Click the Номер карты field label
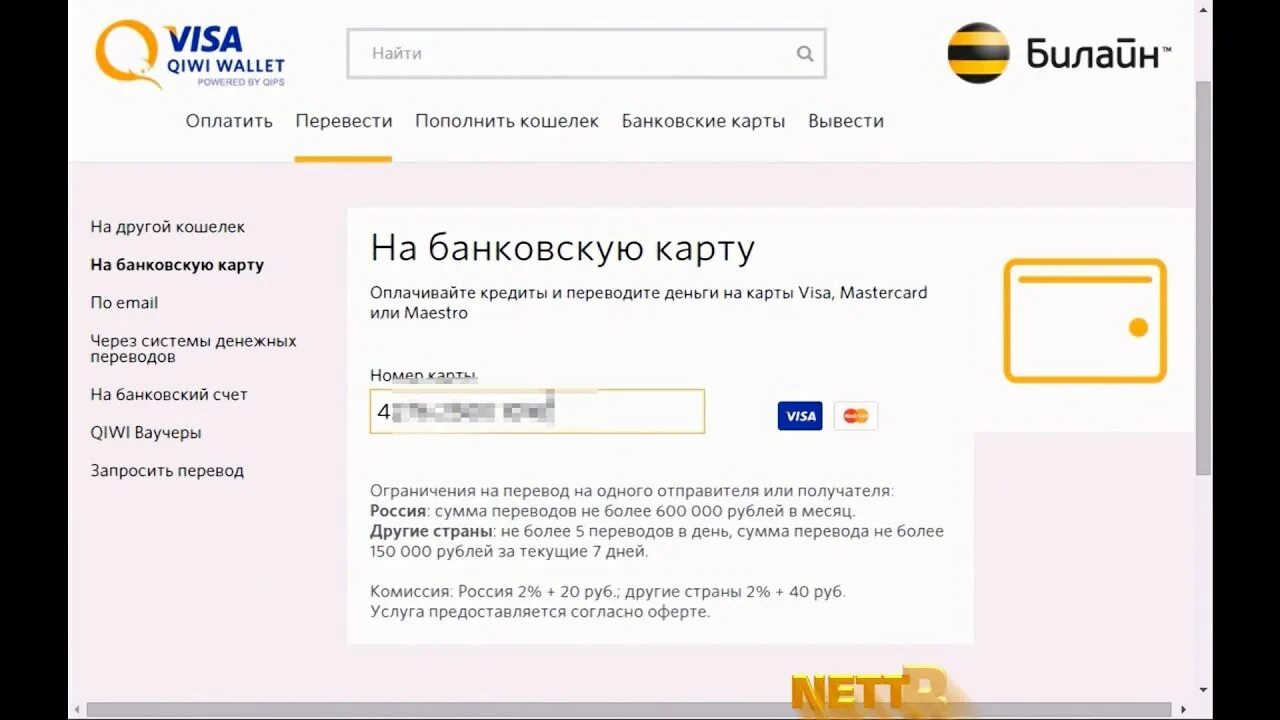The image size is (1280, 720). [424, 376]
